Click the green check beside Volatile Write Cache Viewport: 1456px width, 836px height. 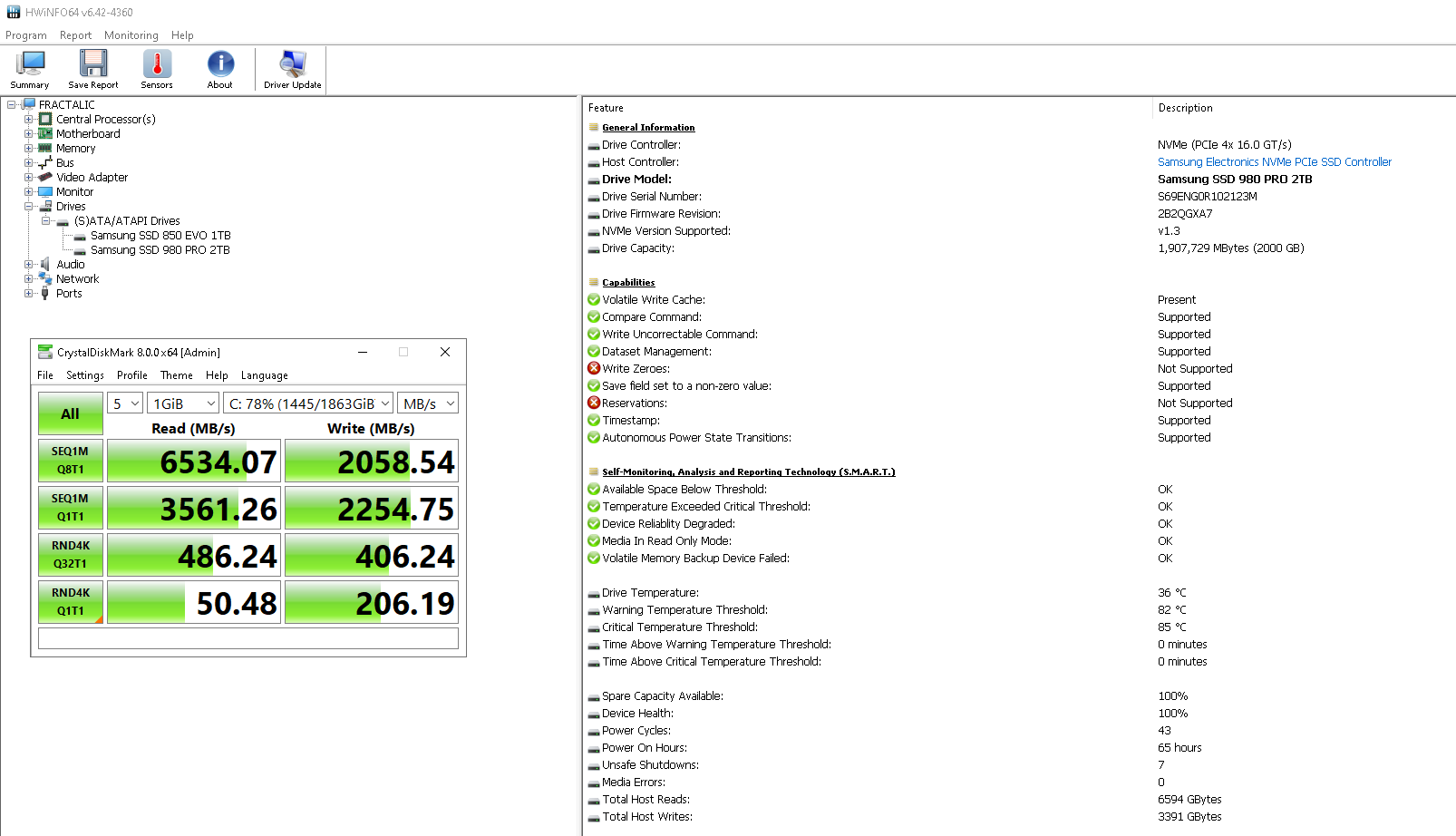[x=594, y=299]
